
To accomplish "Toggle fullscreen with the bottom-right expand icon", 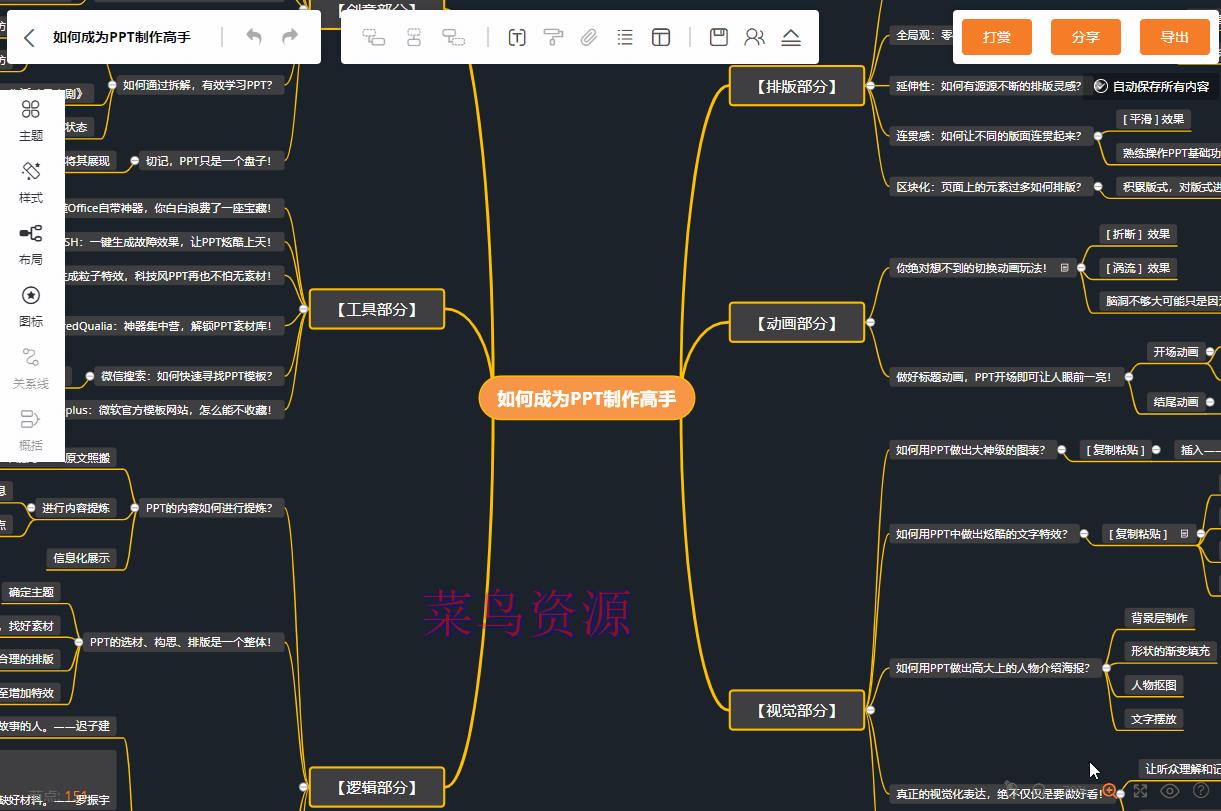I will click(1141, 792).
